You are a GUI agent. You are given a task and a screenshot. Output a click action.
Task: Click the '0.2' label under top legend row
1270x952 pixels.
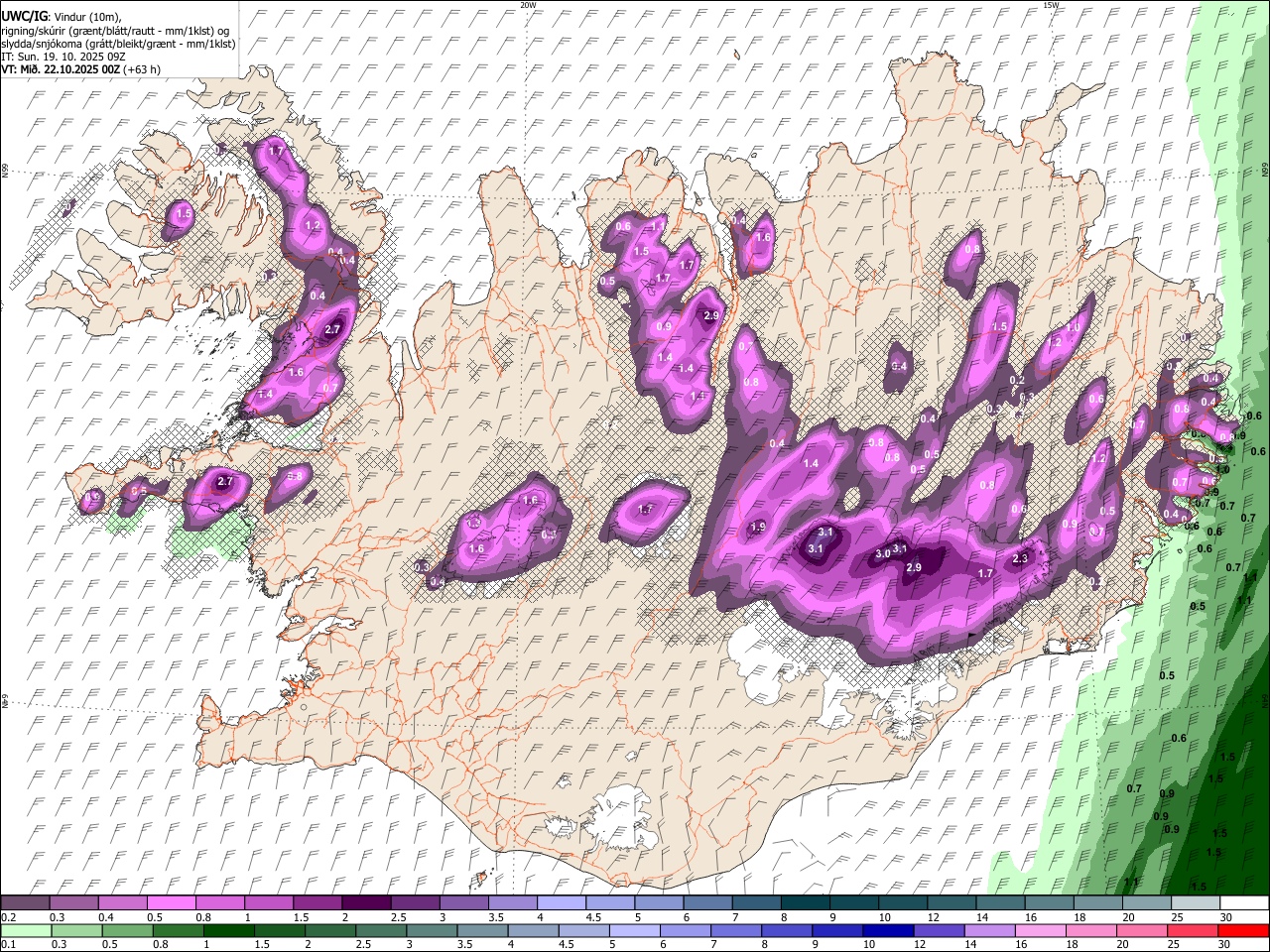coord(8,917)
